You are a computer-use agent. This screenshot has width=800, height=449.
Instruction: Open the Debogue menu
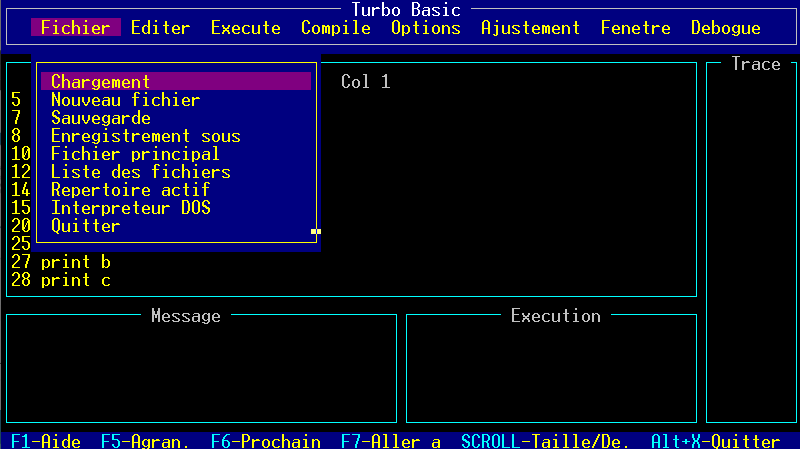(726, 28)
